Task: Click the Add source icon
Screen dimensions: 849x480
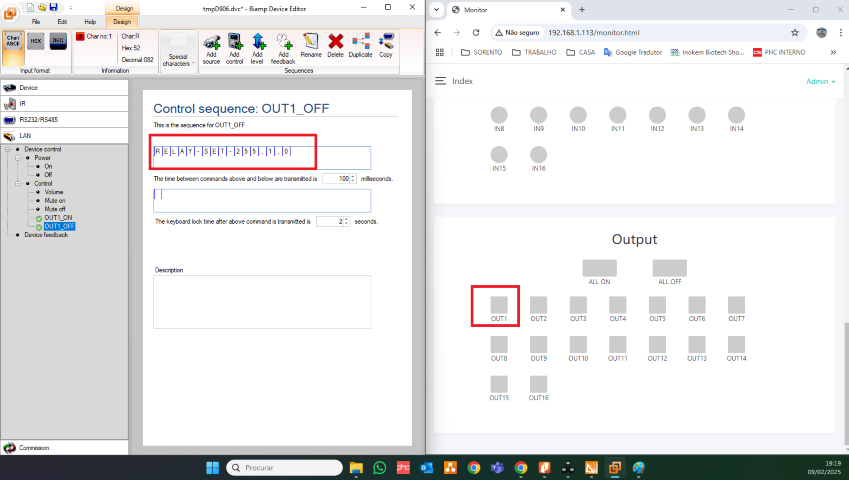Action: 211,47
